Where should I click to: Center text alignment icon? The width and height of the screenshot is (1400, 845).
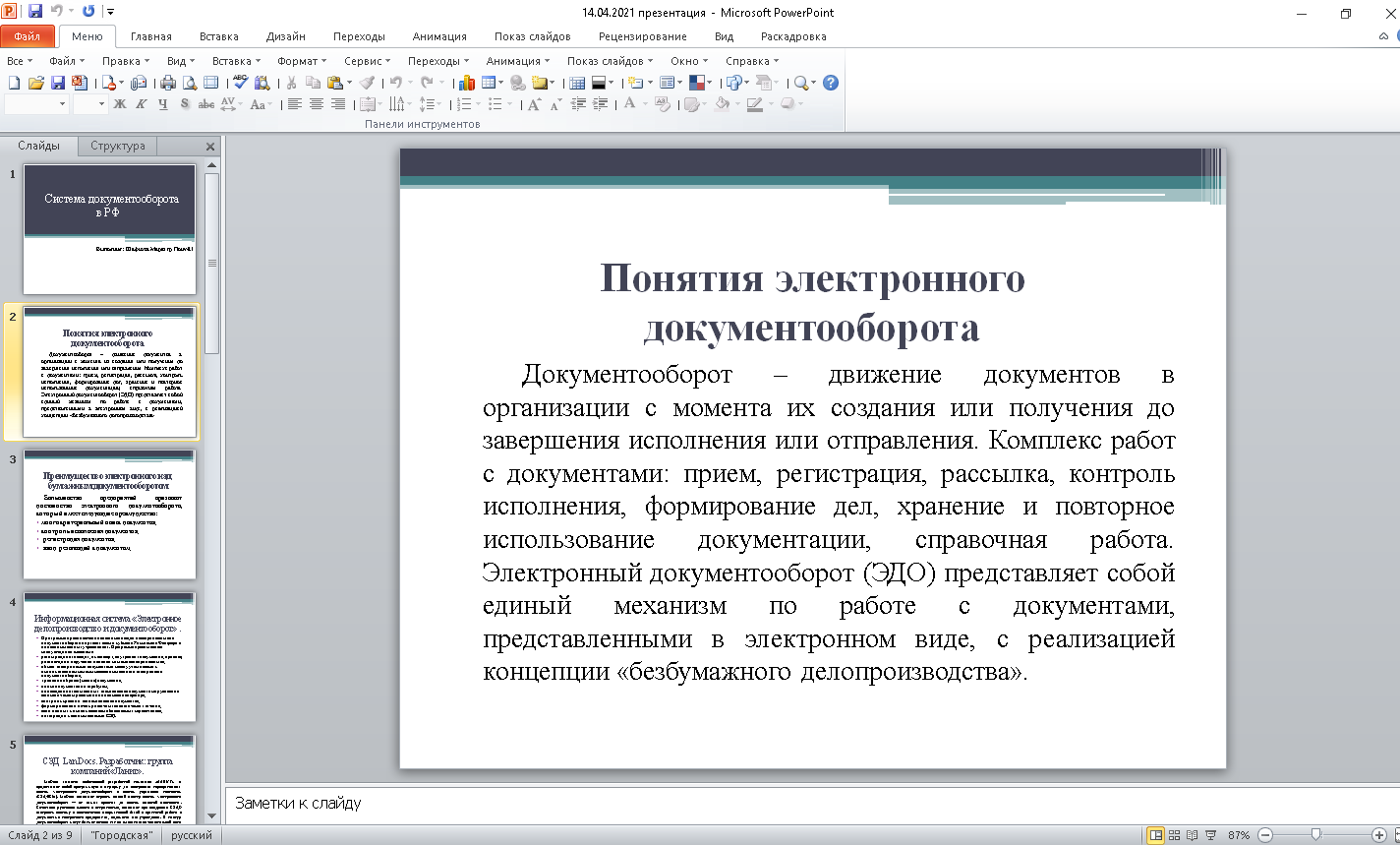point(316,104)
